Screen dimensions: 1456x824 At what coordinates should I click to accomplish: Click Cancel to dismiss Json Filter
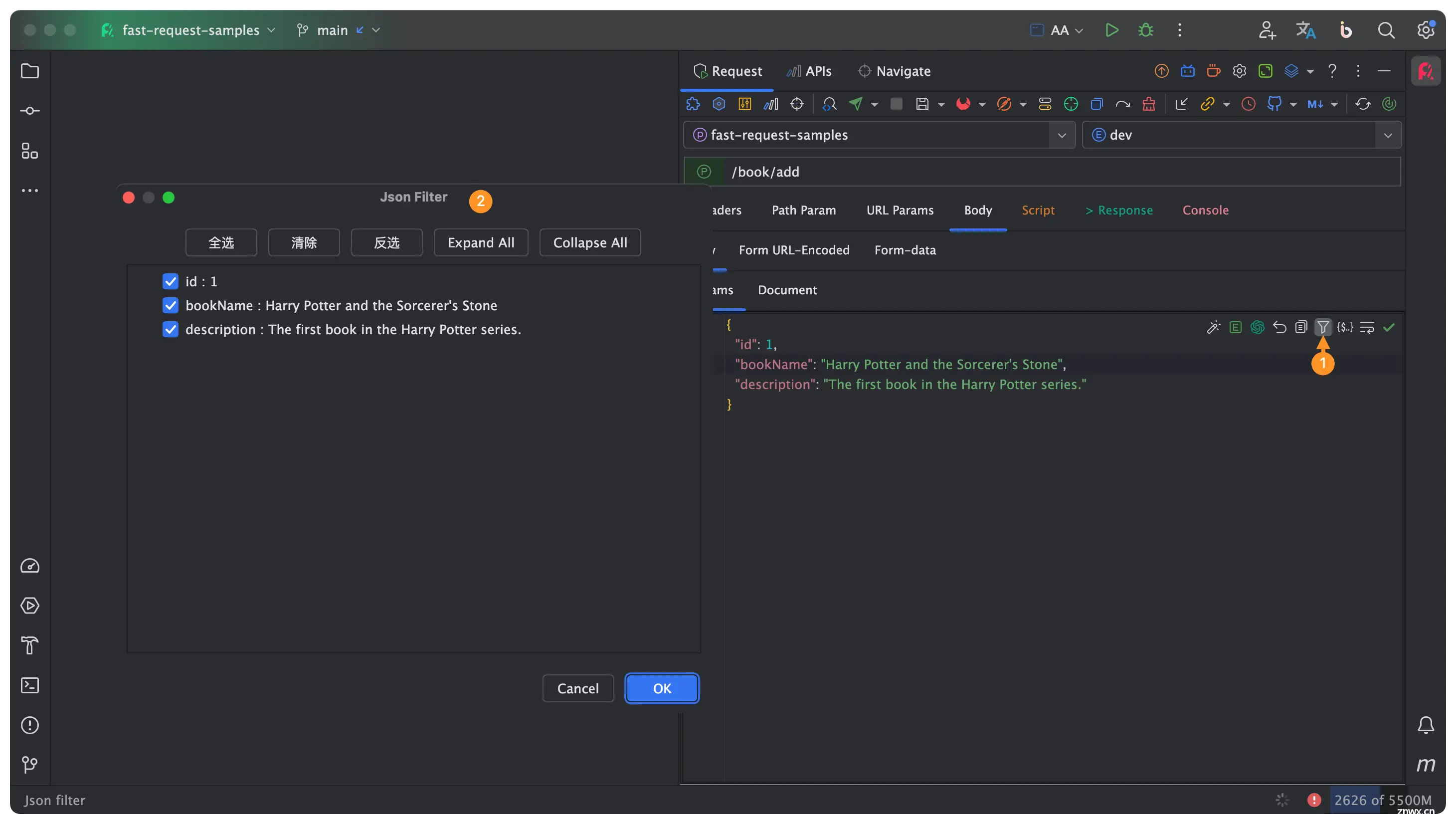click(x=578, y=689)
